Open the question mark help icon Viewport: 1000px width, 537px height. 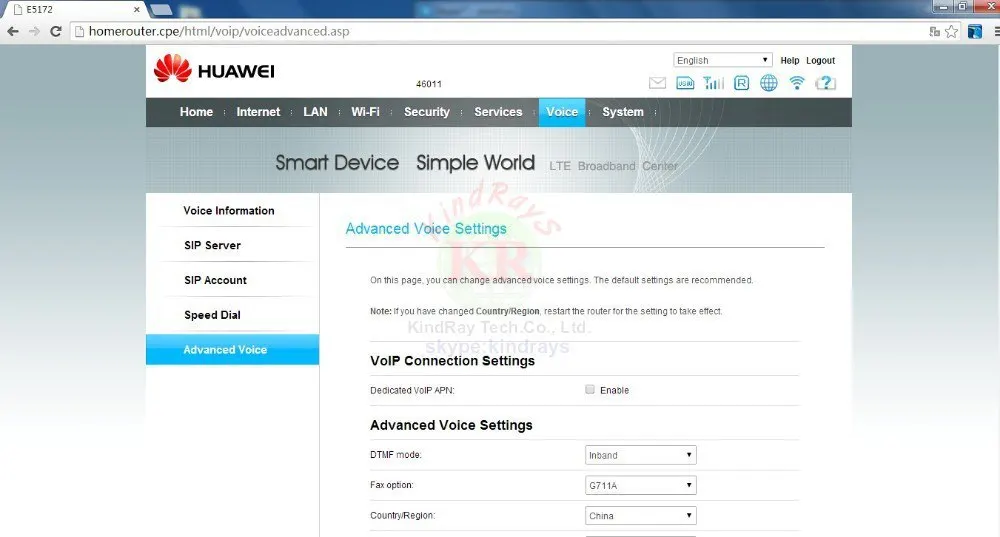tap(825, 83)
